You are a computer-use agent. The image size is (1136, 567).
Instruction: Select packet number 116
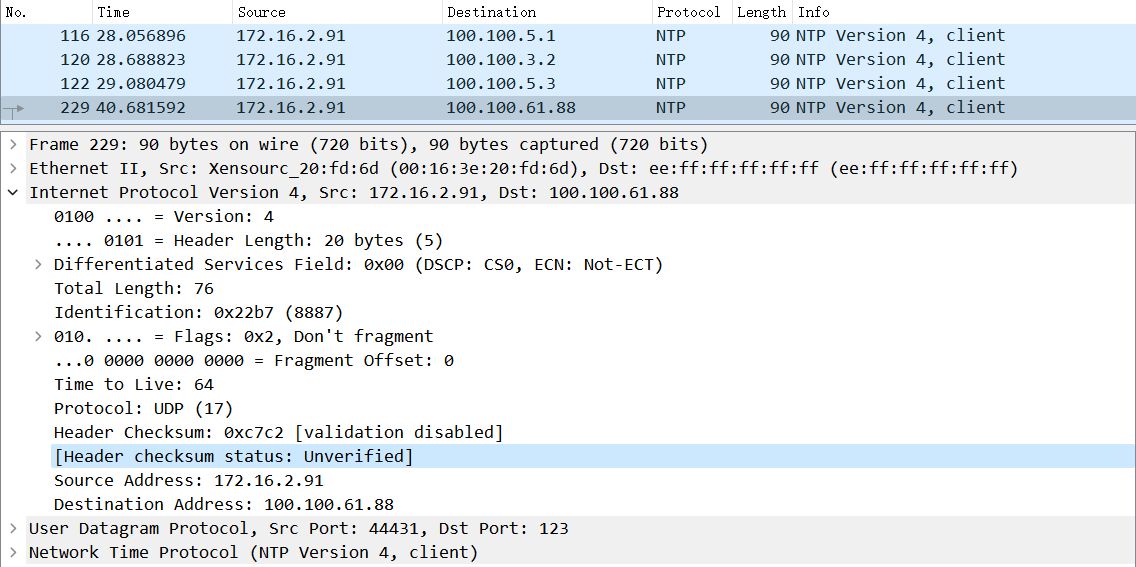point(568,35)
